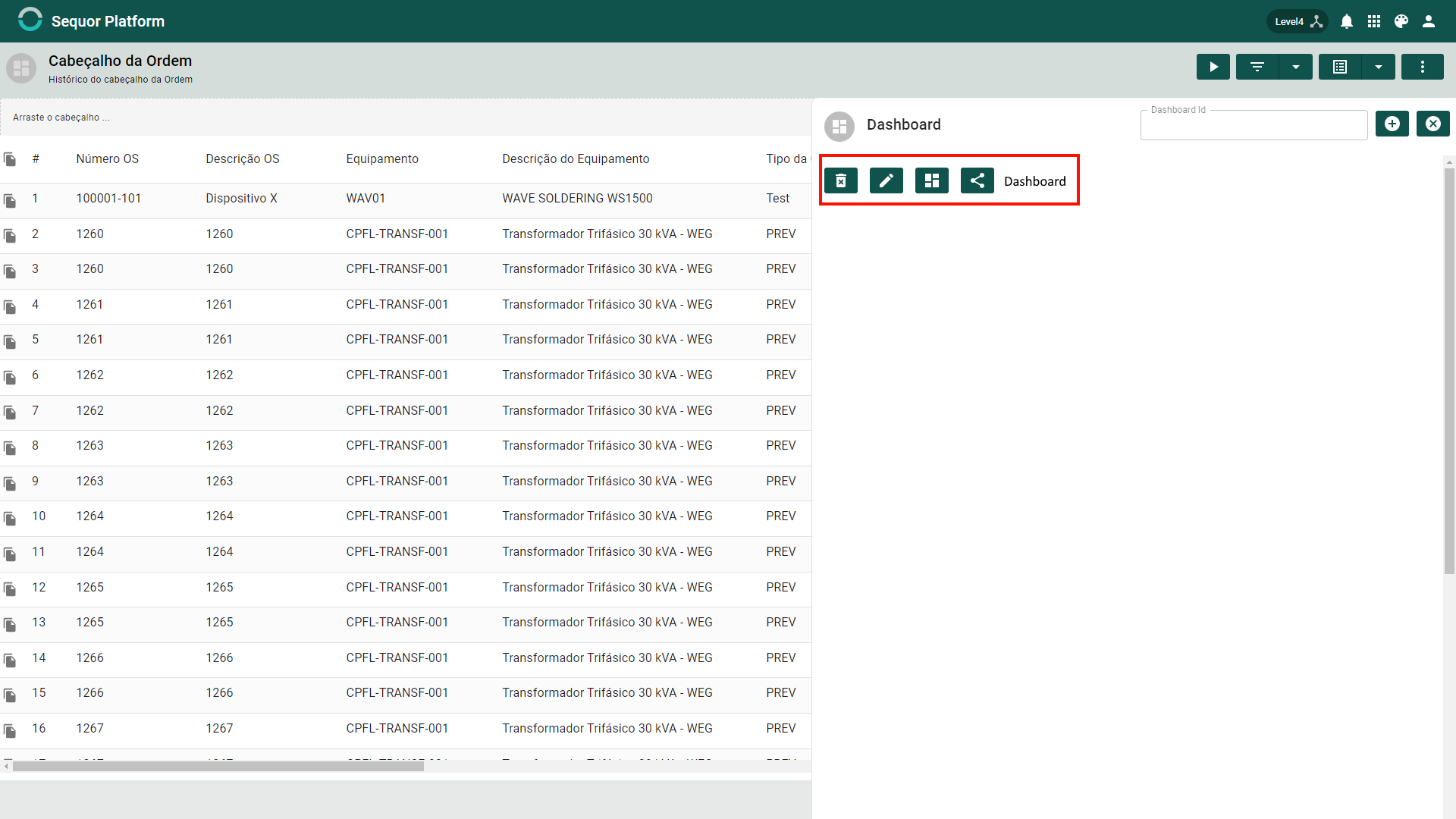This screenshot has height=819, width=1456.
Task: Click the Cabeçalho da Ordem page icon
Action: (21, 68)
